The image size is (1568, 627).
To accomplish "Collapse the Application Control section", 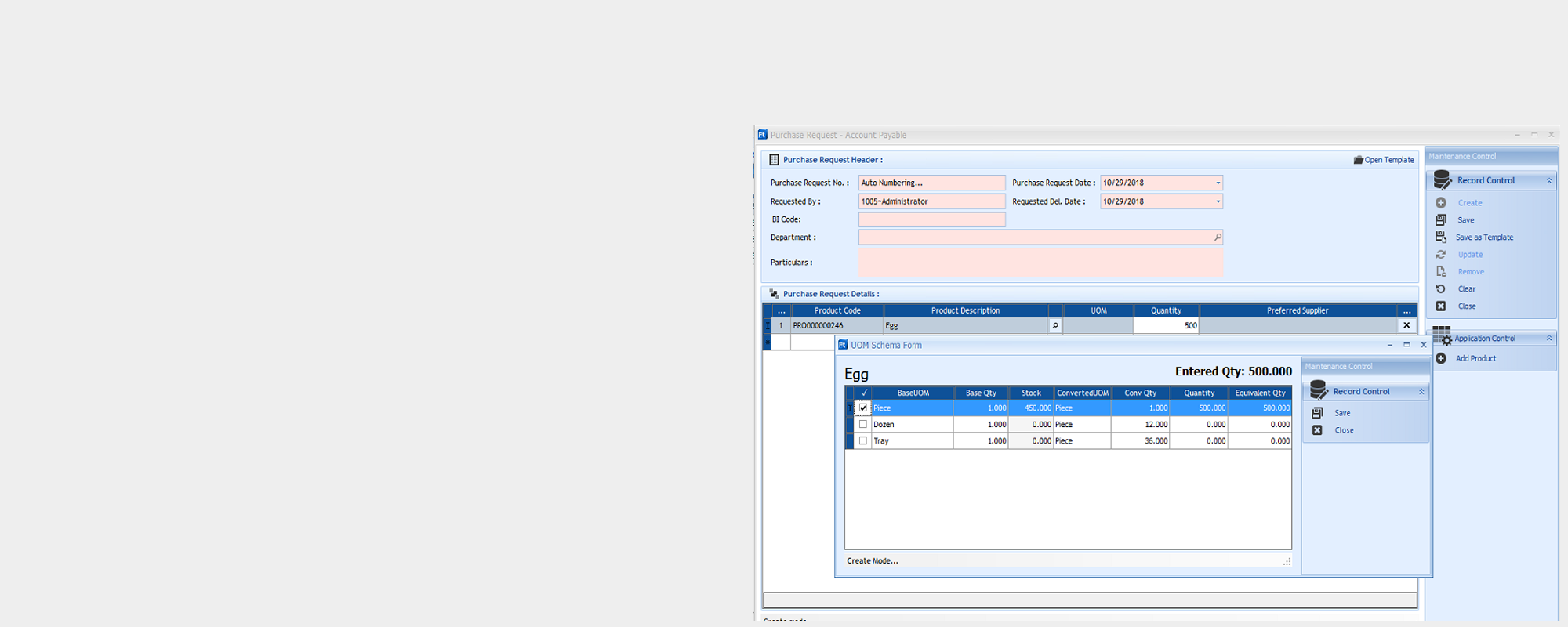I will [x=1549, y=339].
